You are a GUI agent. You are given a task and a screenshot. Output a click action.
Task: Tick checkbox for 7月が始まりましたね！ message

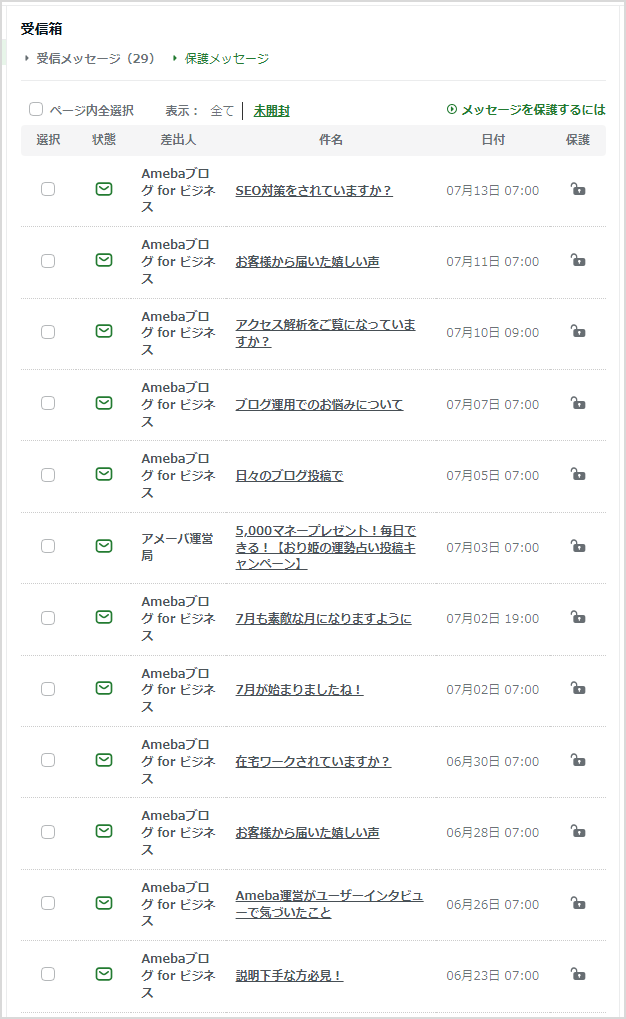tap(48, 689)
